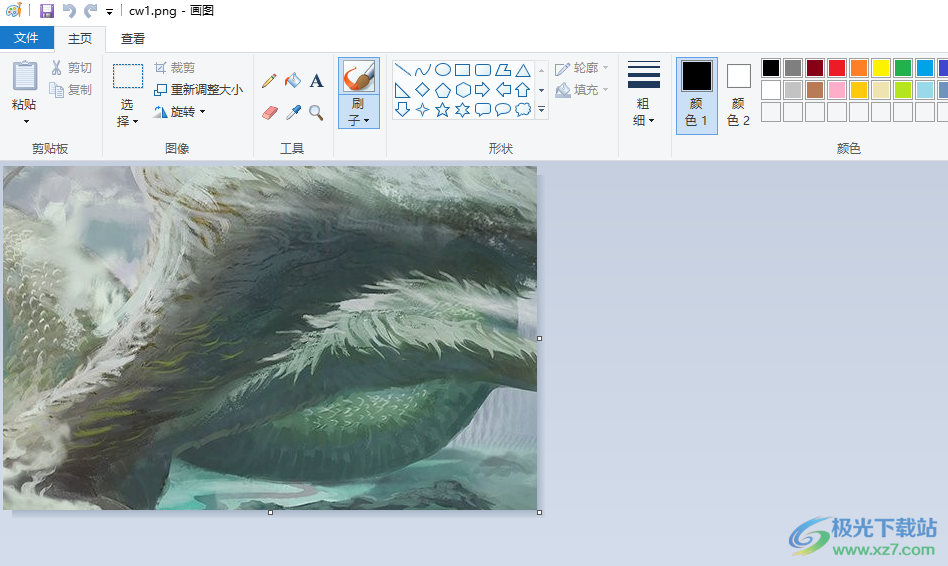This screenshot has width=948, height=566.
Task: Choose the Rounded rectangle shape
Action: click(482, 70)
